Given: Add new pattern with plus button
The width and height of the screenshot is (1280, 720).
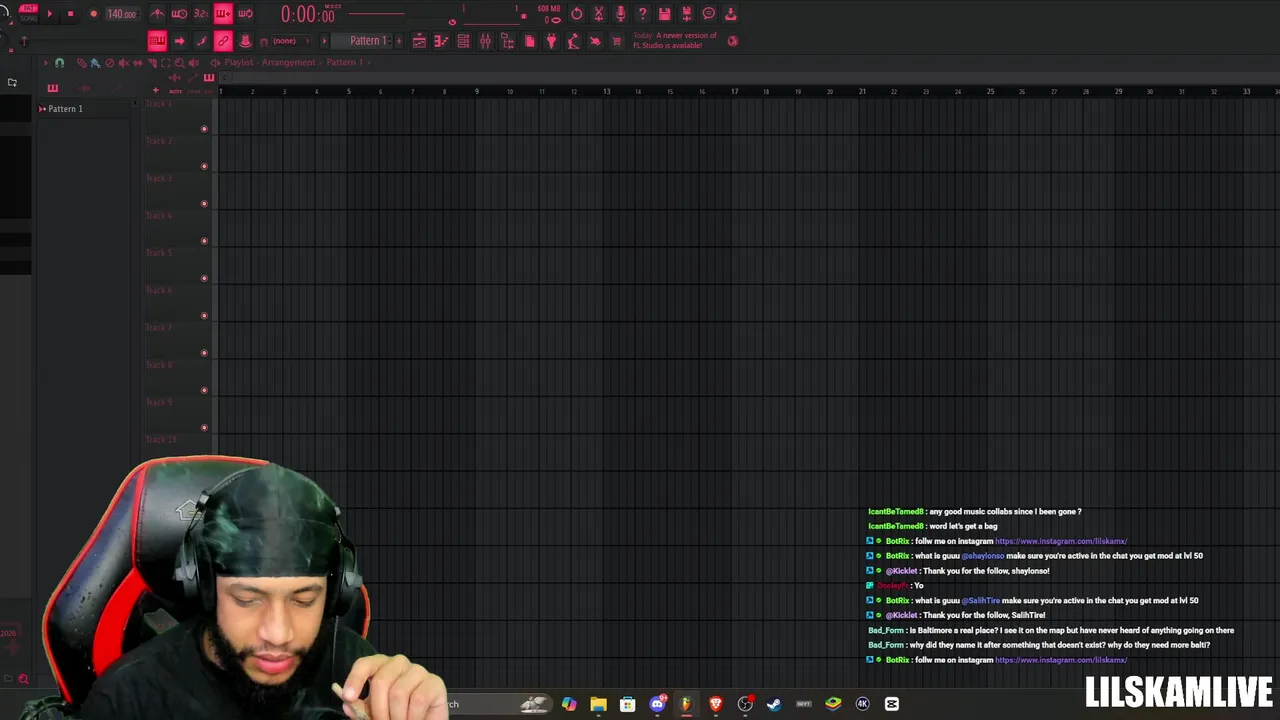Looking at the screenshot, I should tap(400, 41).
